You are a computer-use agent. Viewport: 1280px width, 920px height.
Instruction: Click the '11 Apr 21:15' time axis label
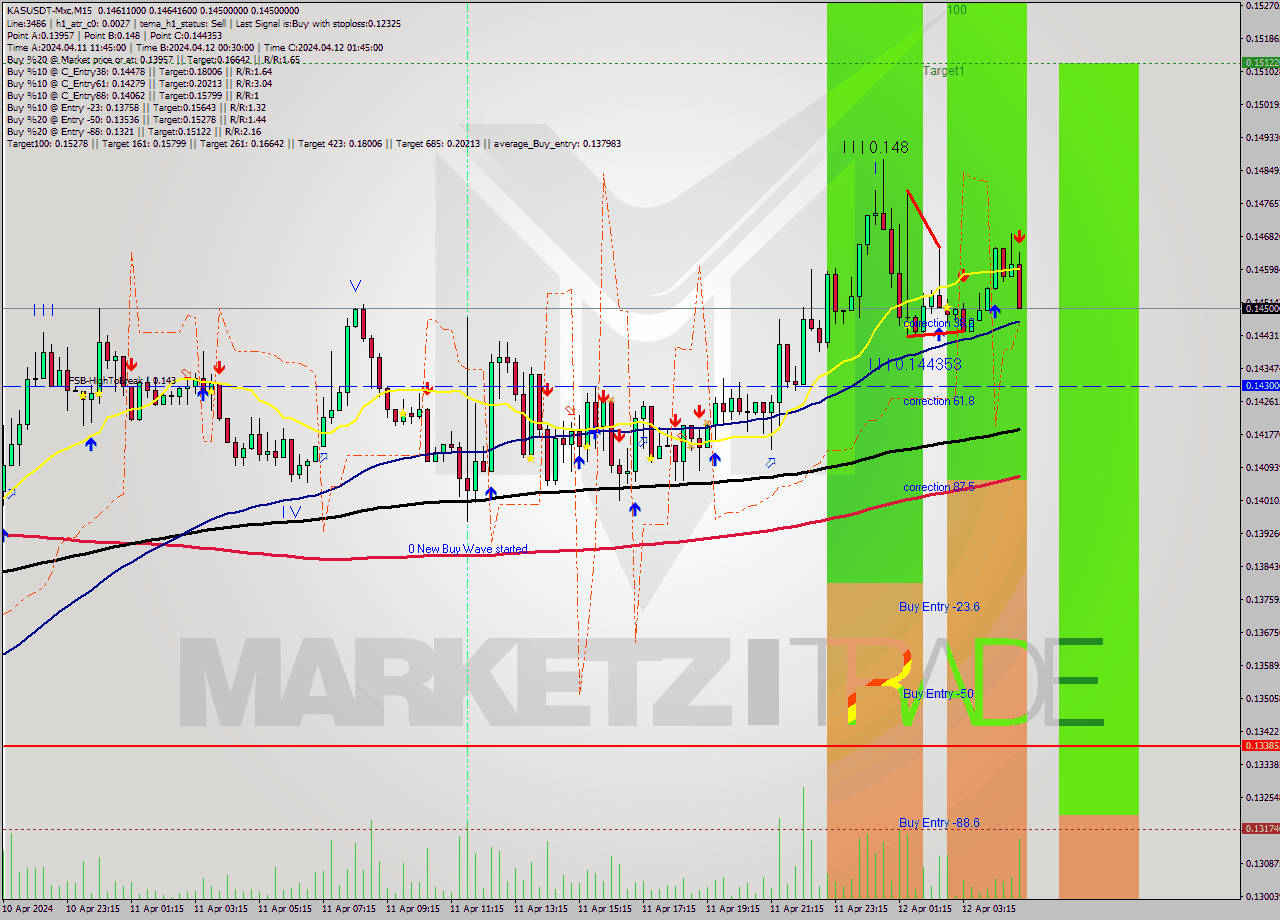click(x=796, y=909)
